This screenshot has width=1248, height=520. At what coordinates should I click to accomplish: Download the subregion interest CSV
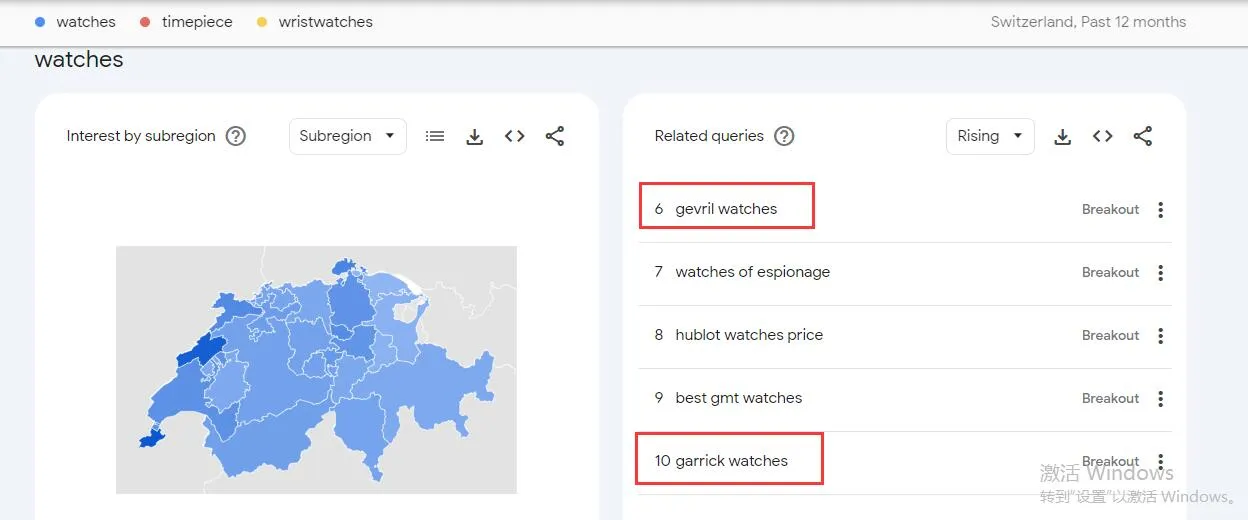coord(475,136)
